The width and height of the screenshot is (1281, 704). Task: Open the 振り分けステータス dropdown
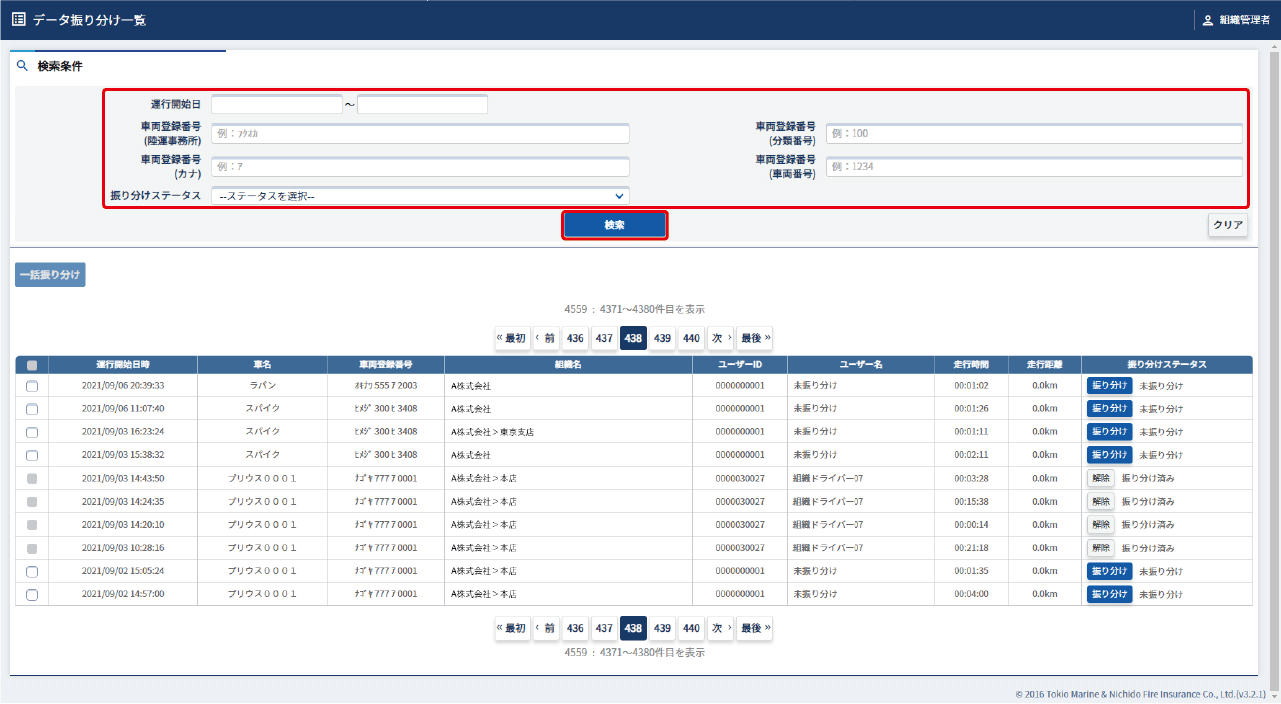click(420, 196)
